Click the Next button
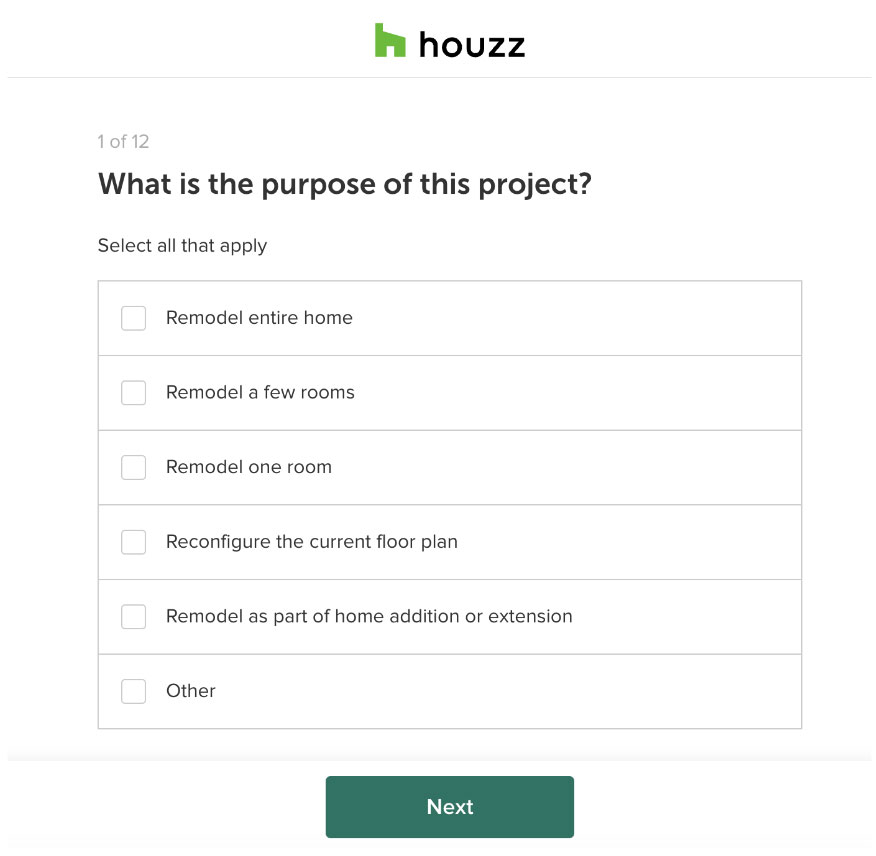876x856 pixels. coord(449,806)
